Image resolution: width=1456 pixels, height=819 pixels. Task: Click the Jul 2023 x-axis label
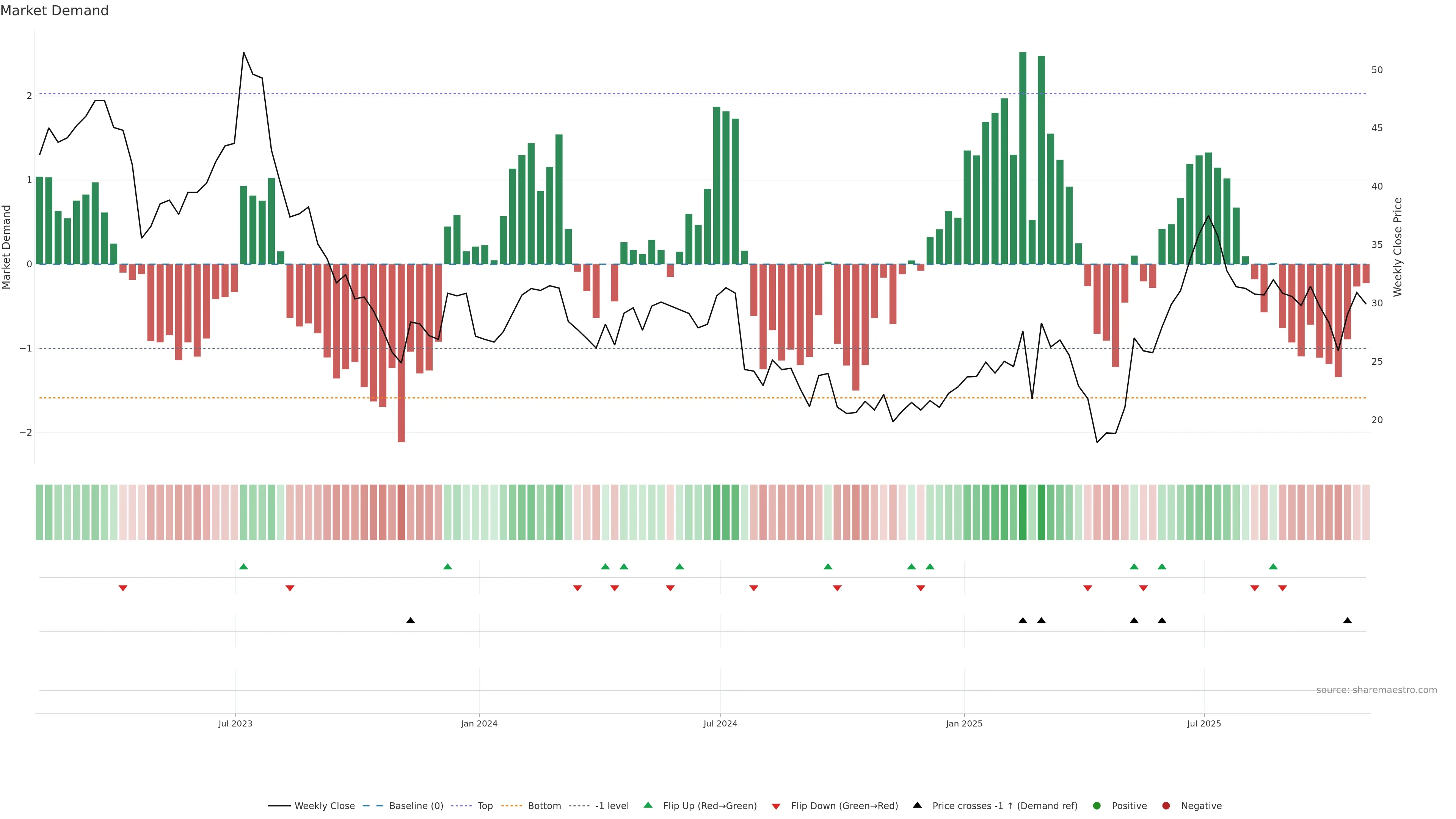[235, 723]
